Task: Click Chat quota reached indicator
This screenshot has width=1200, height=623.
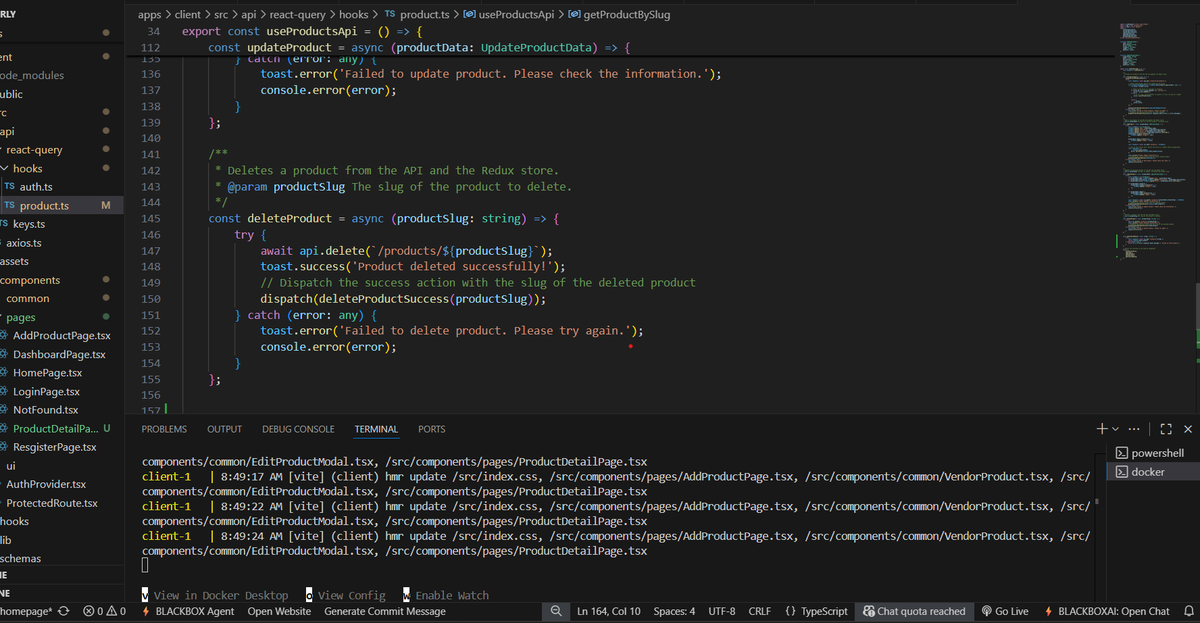Action: pos(914,611)
